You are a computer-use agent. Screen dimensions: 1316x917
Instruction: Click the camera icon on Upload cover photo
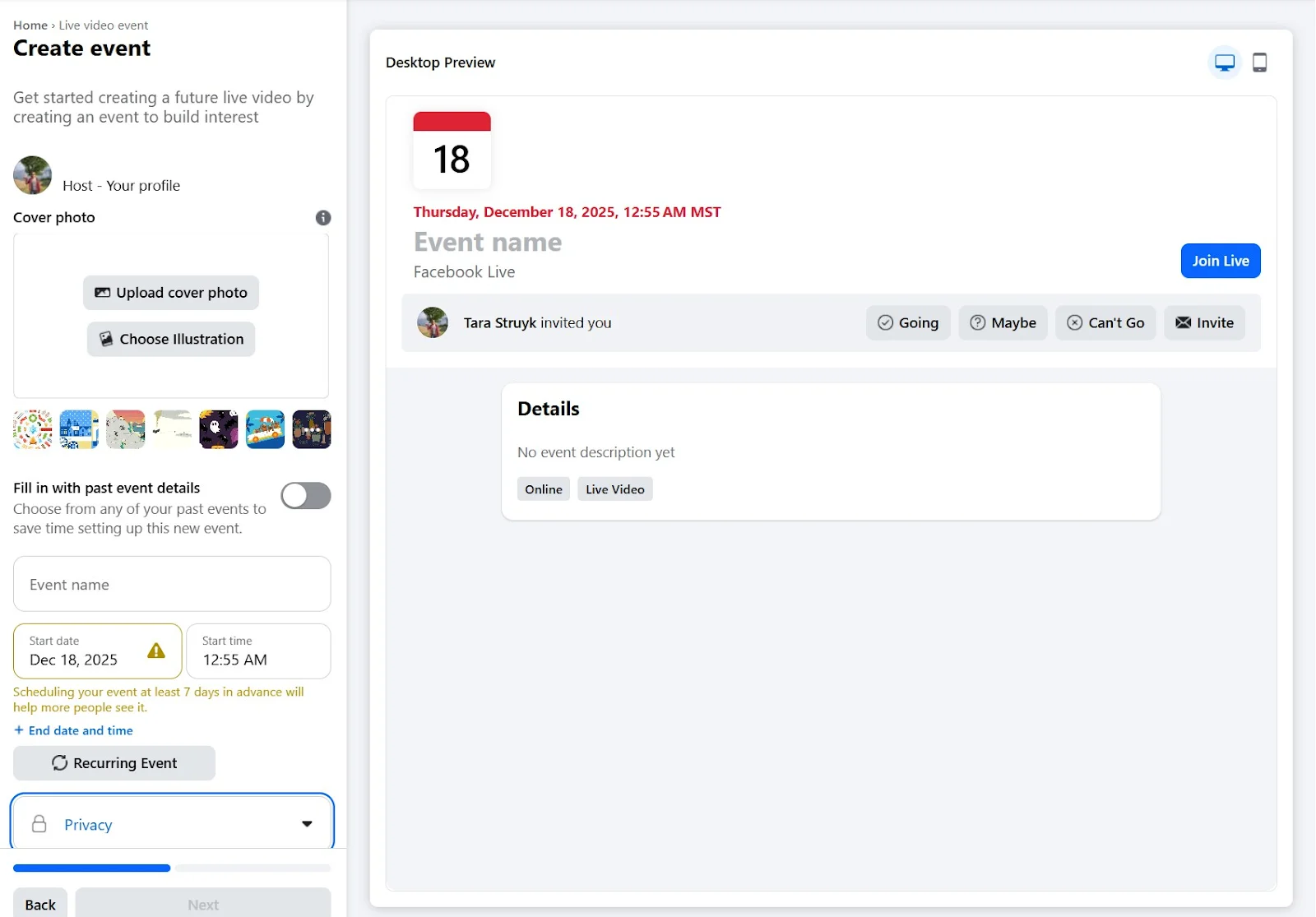point(104,293)
